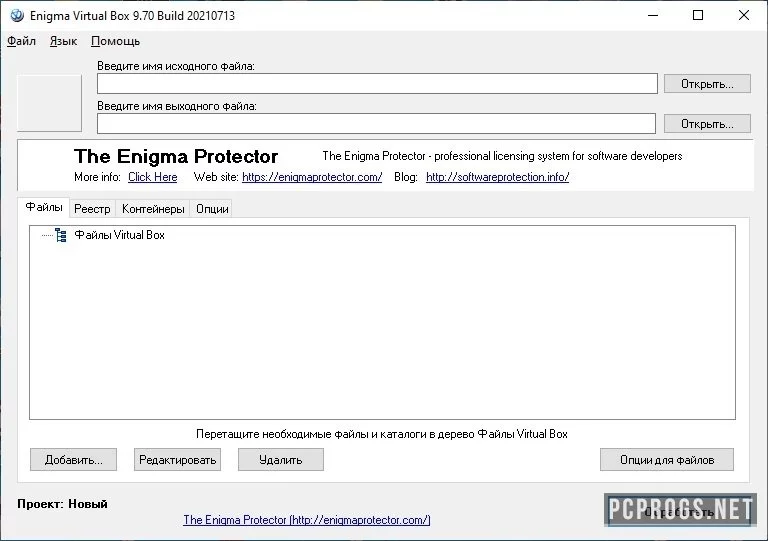
Task: Follow the Click Here more info link
Action: 152,177
